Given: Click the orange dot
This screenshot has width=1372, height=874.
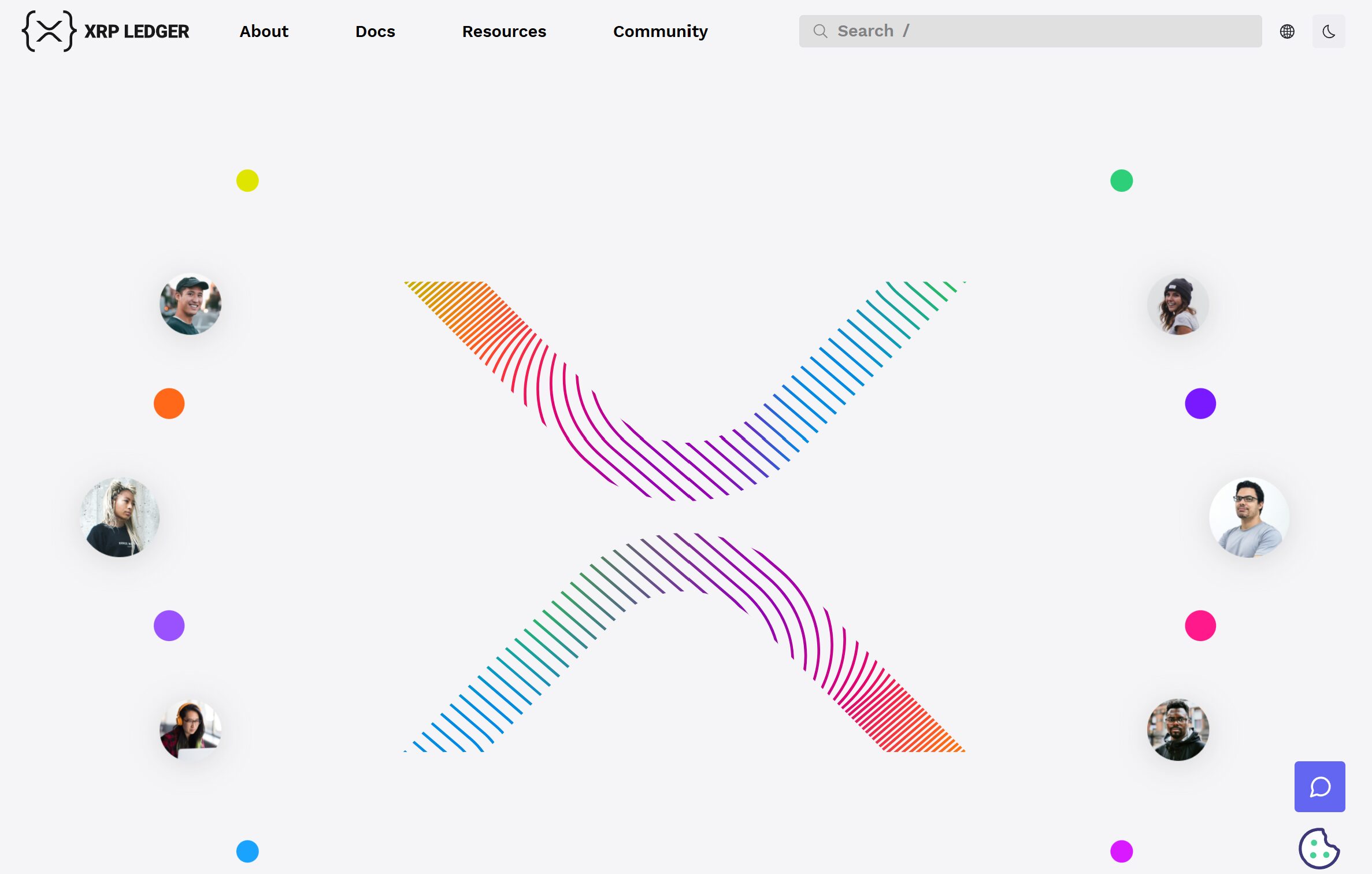Looking at the screenshot, I should click(169, 403).
